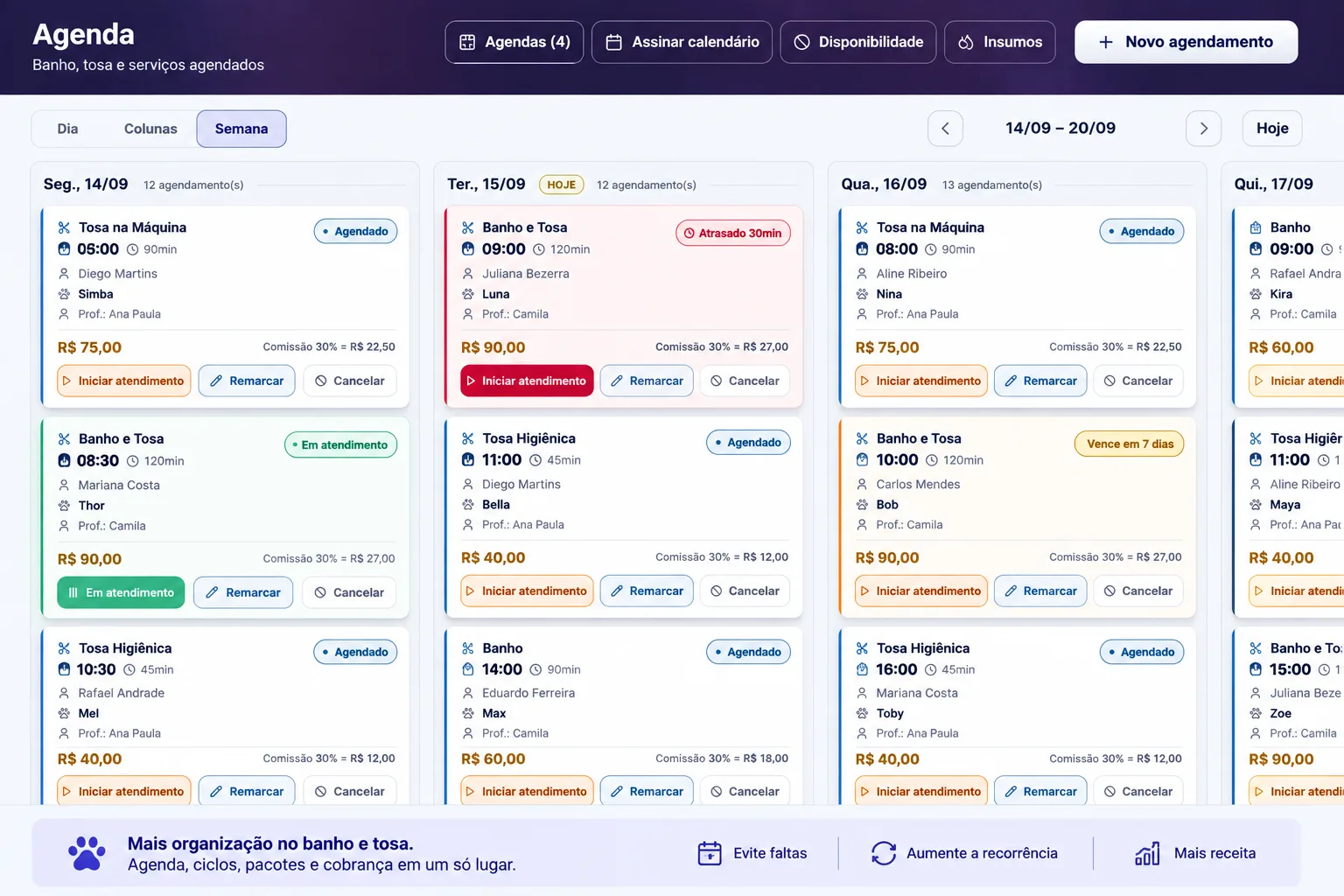The image size is (1344, 896).
Task: Open Agendas (4) selector
Action: pyautogui.click(x=514, y=42)
